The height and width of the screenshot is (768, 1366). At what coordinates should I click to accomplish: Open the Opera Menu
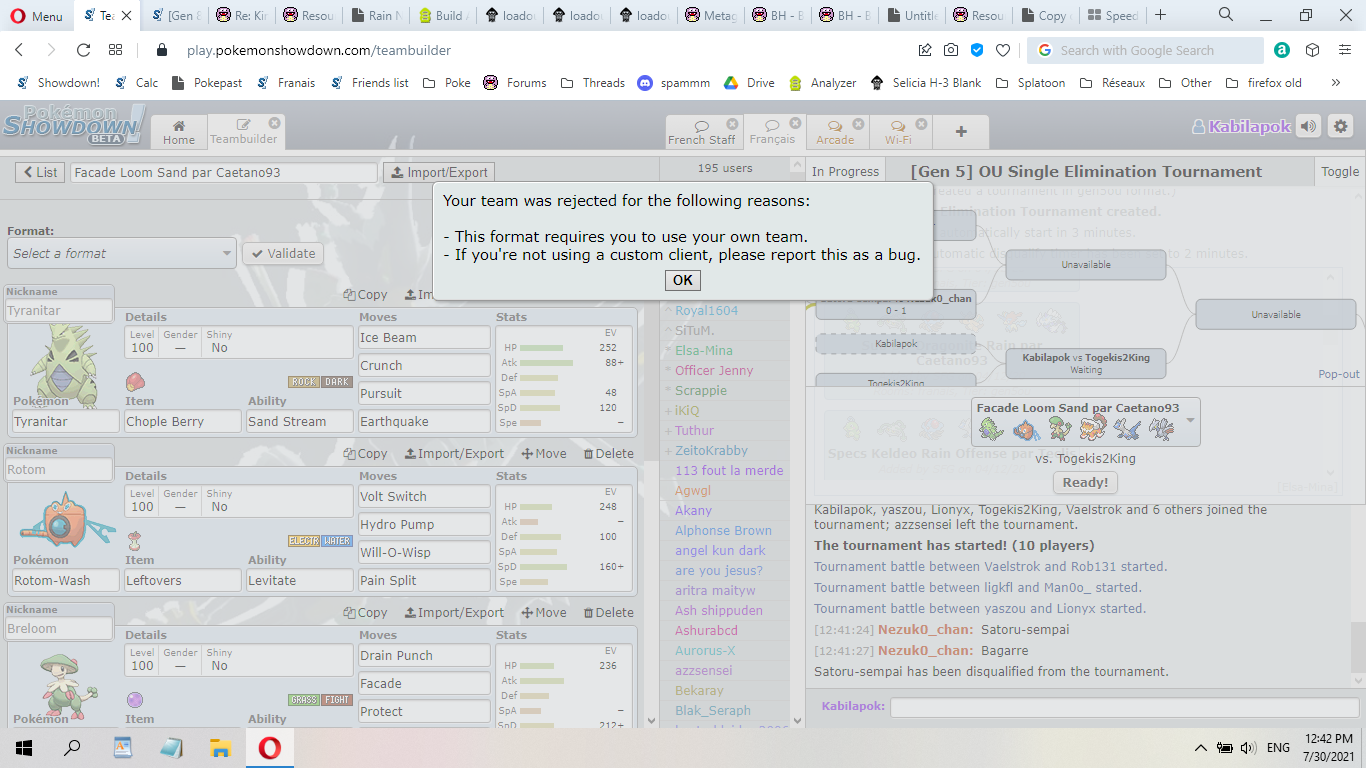click(x=36, y=16)
